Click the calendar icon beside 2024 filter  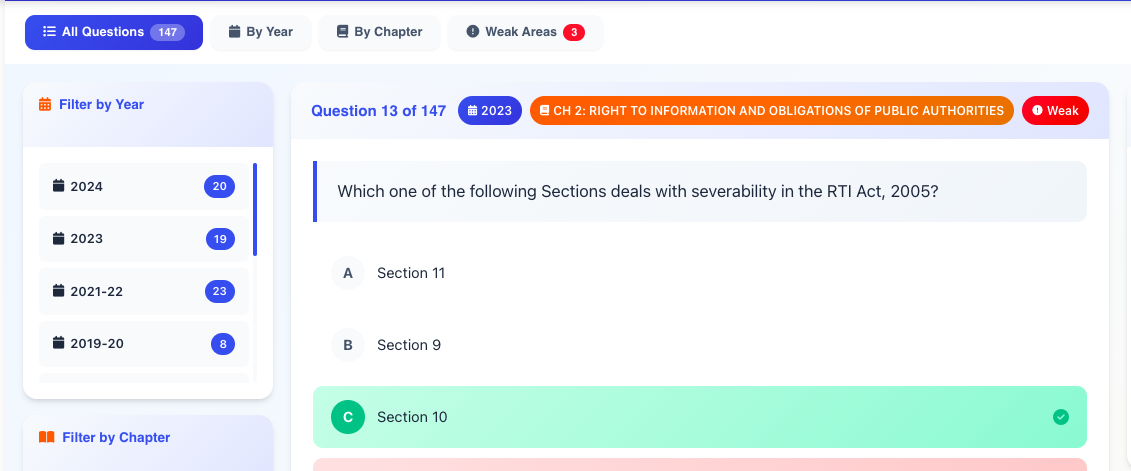tap(59, 186)
